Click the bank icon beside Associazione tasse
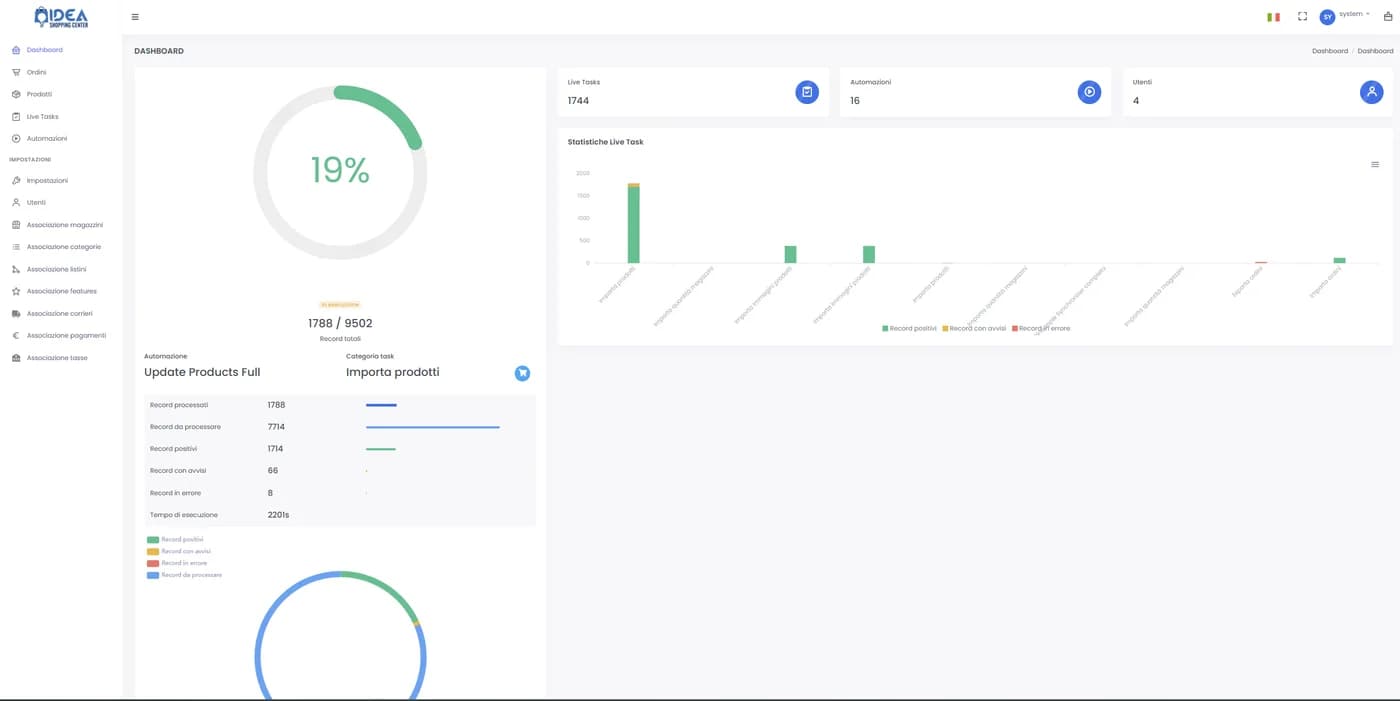Viewport: 1400px width, 701px height. [16, 357]
